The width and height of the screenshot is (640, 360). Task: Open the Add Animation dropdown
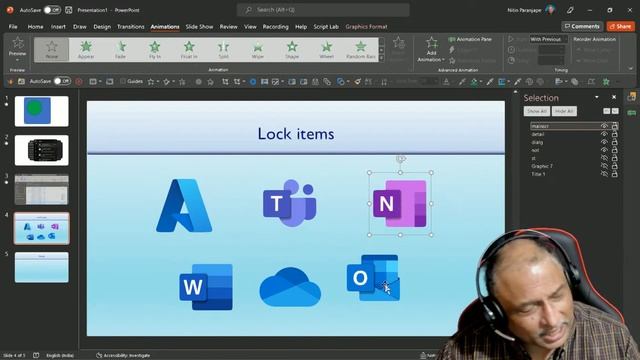[x=431, y=50]
